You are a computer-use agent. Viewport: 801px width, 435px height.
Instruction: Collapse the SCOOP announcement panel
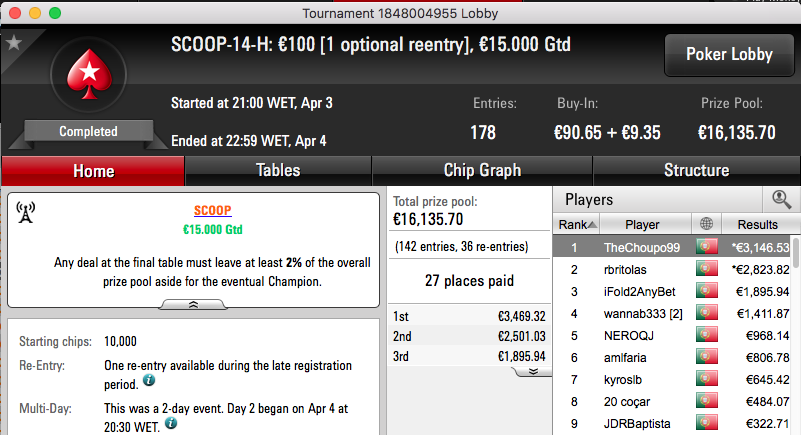193,305
